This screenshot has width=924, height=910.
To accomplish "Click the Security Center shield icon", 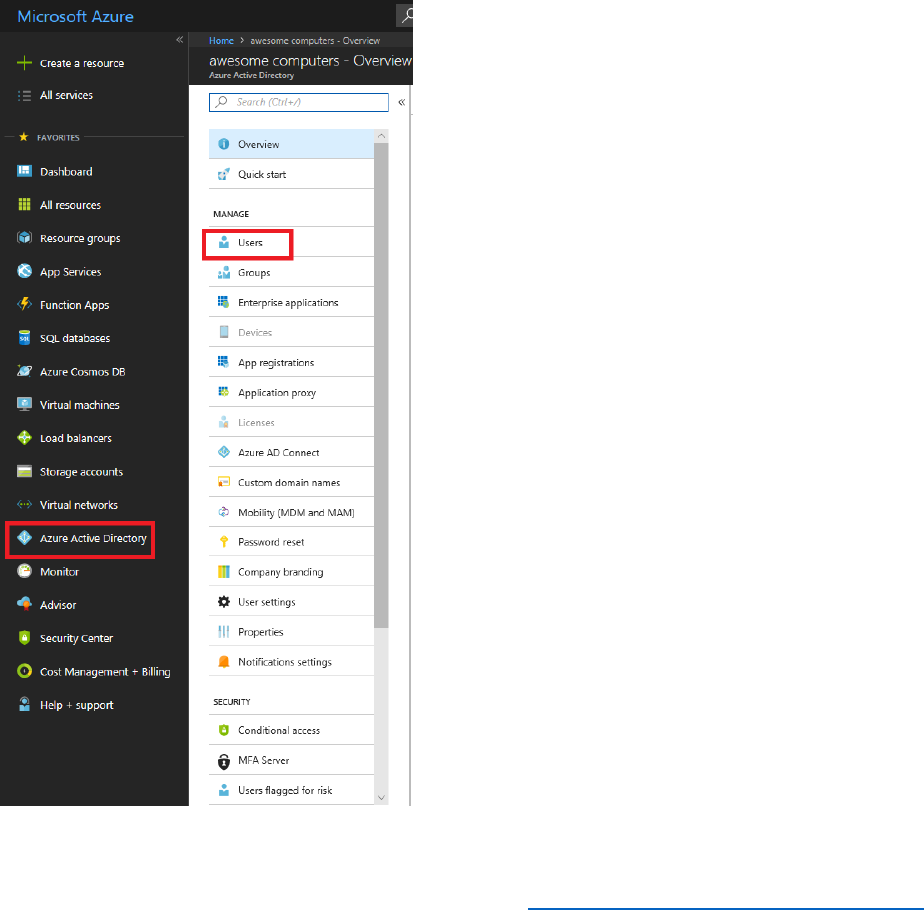I will (24, 638).
